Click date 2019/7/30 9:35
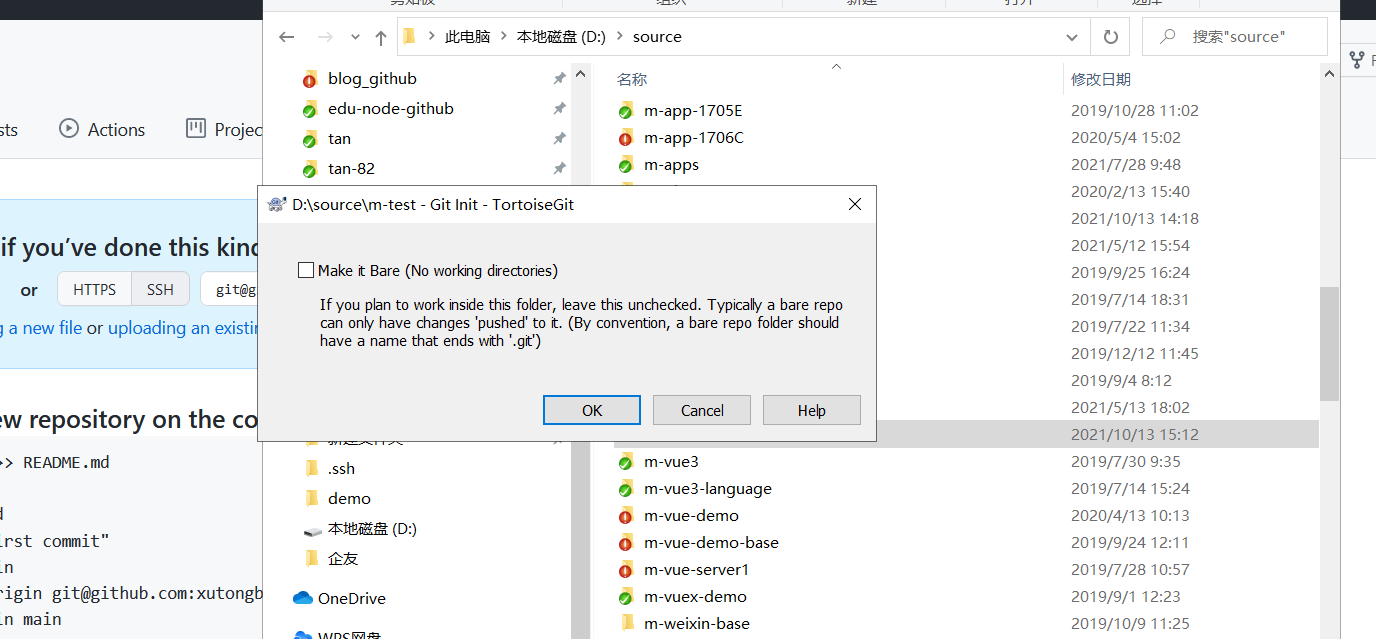Image resolution: width=1376 pixels, height=639 pixels. 1125,462
